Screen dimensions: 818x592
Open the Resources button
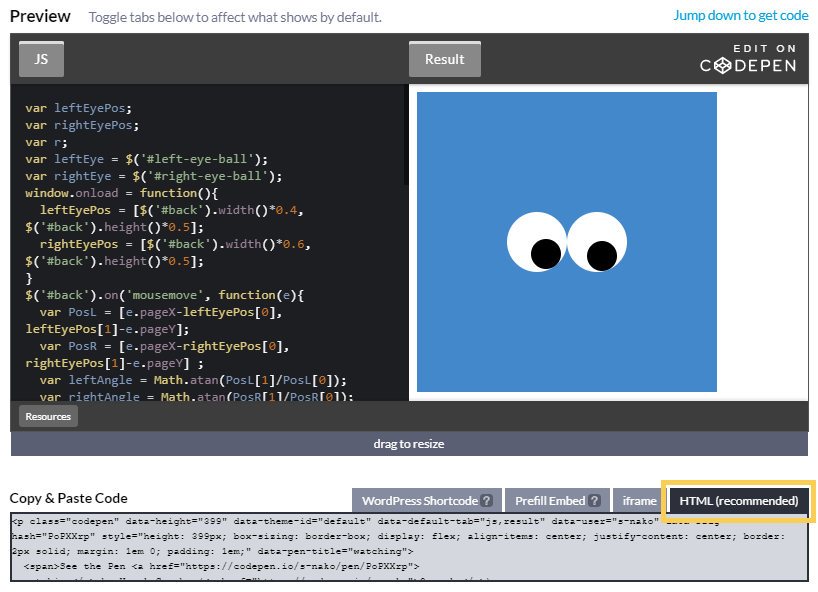(x=48, y=416)
